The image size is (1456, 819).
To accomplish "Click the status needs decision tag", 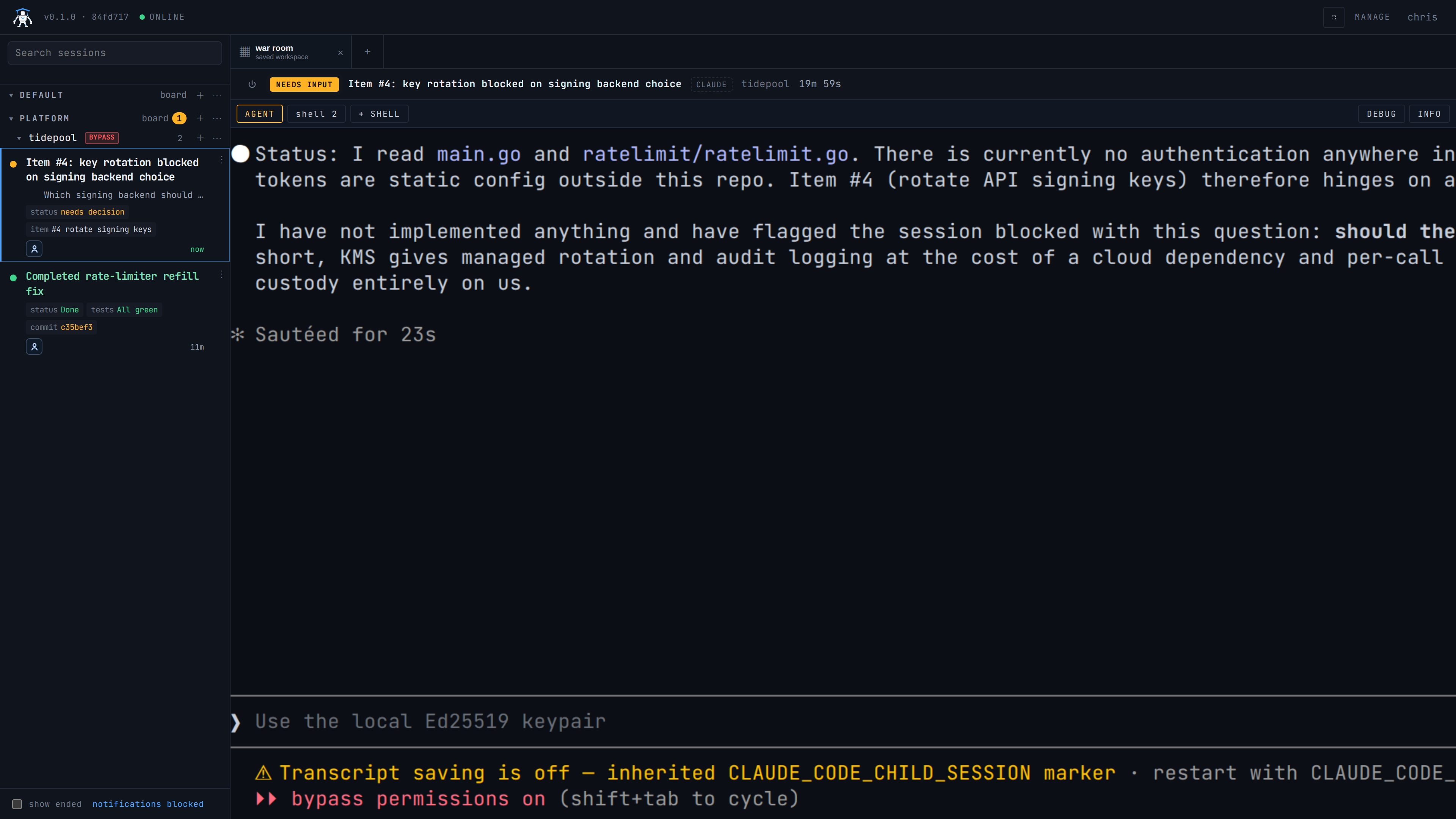I will [77, 212].
